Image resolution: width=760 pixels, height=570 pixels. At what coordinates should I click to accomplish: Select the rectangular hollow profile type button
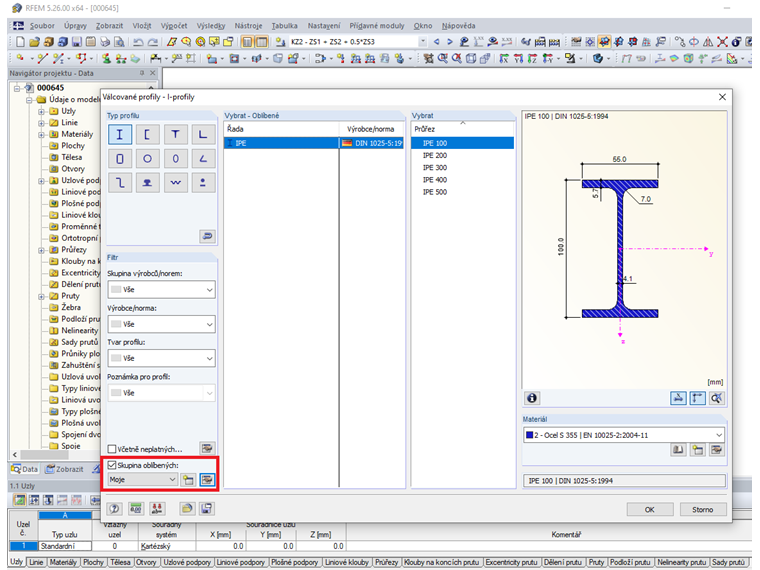tap(120, 158)
